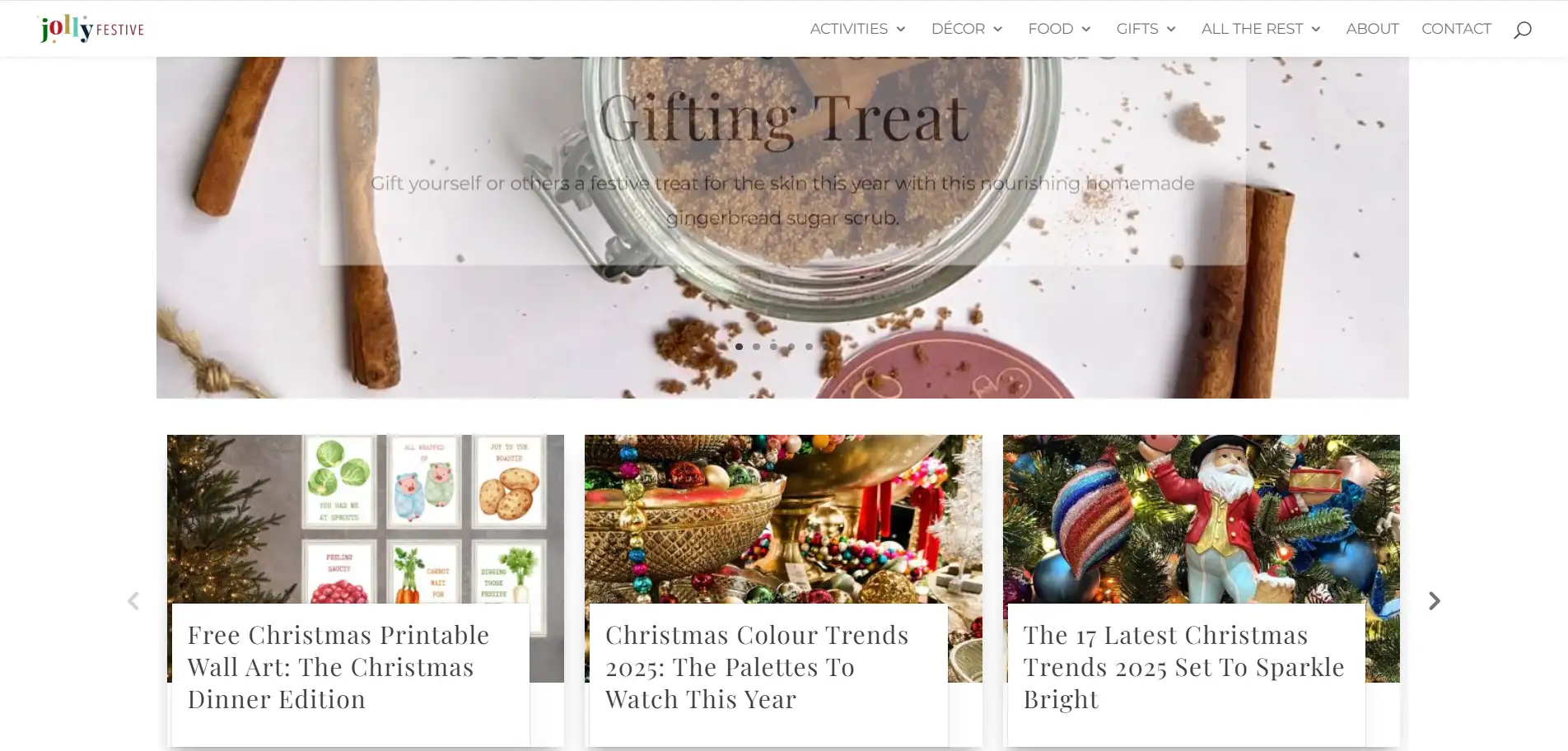Open Christmas Colour Trends 2025 post
Image resolution: width=1568 pixels, height=751 pixels.
click(x=757, y=667)
